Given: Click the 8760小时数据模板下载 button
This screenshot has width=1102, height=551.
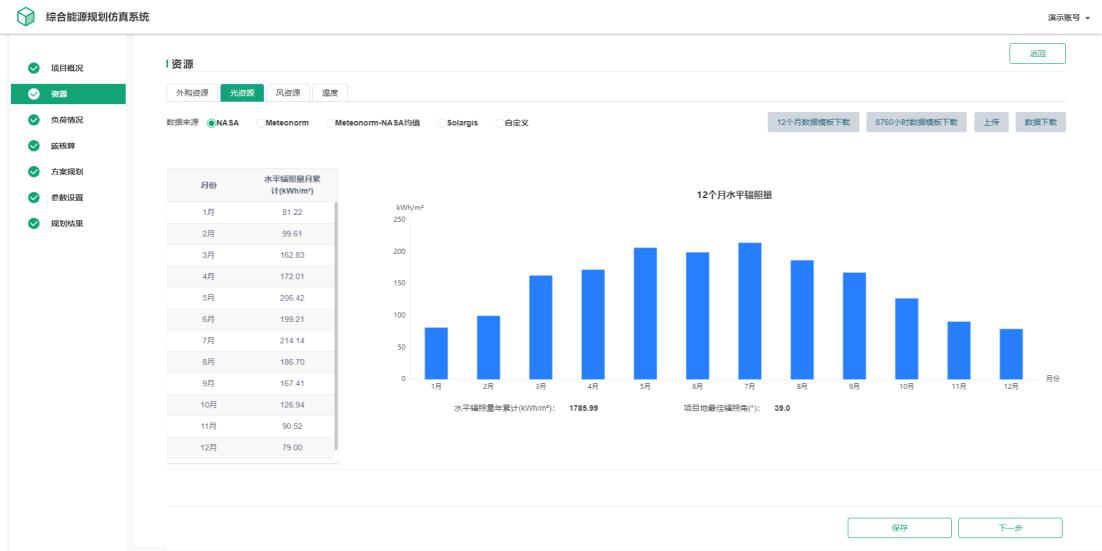Looking at the screenshot, I should pos(916,122).
